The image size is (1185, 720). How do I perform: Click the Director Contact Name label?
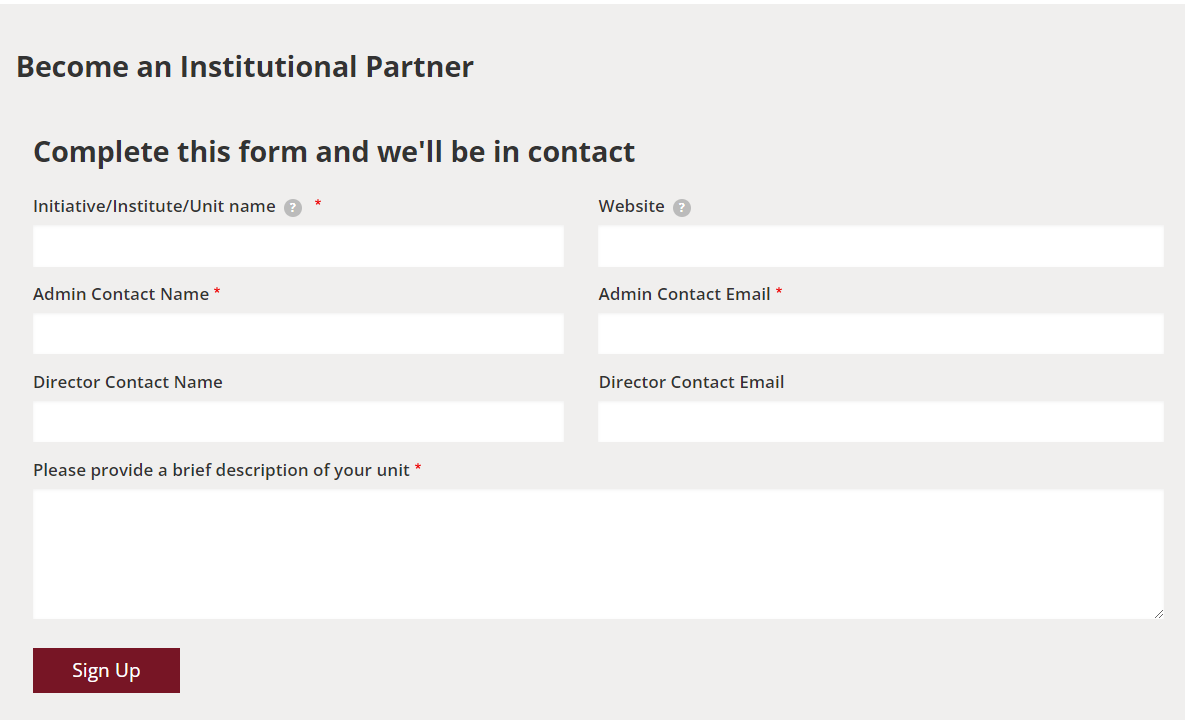click(x=128, y=382)
